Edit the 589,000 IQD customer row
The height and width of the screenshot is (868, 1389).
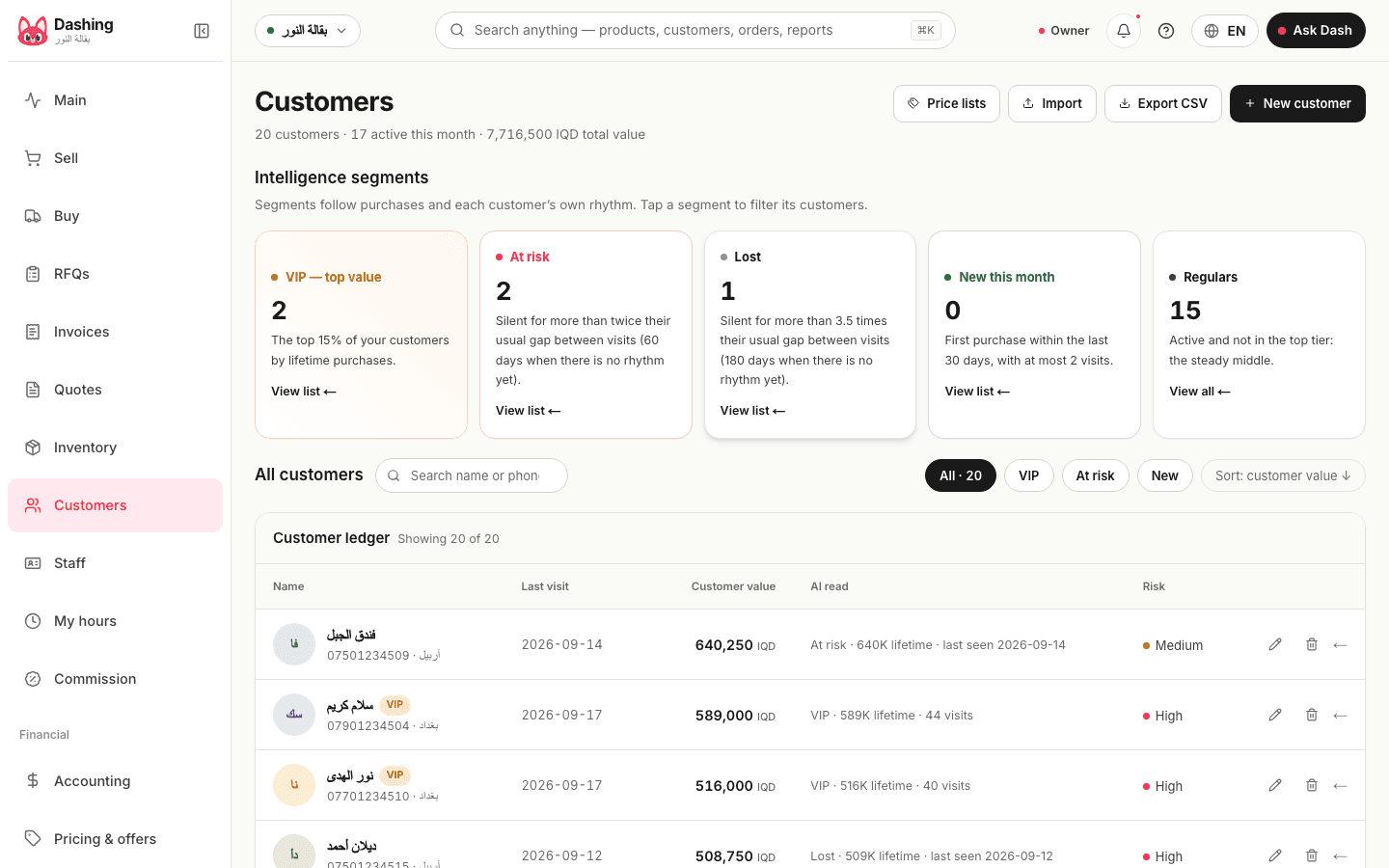(1275, 715)
